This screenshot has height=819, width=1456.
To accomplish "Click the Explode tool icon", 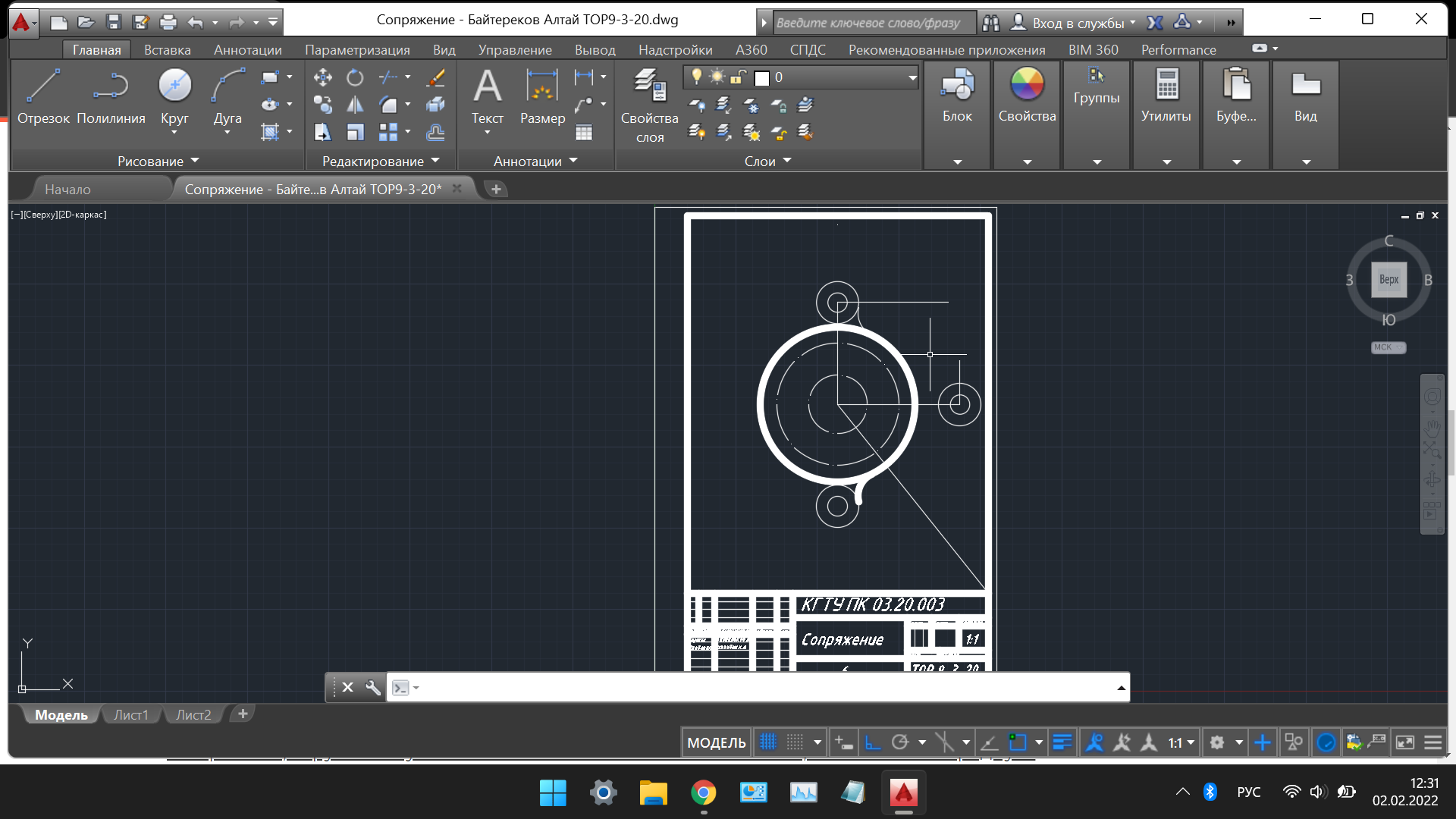I will click(x=435, y=105).
